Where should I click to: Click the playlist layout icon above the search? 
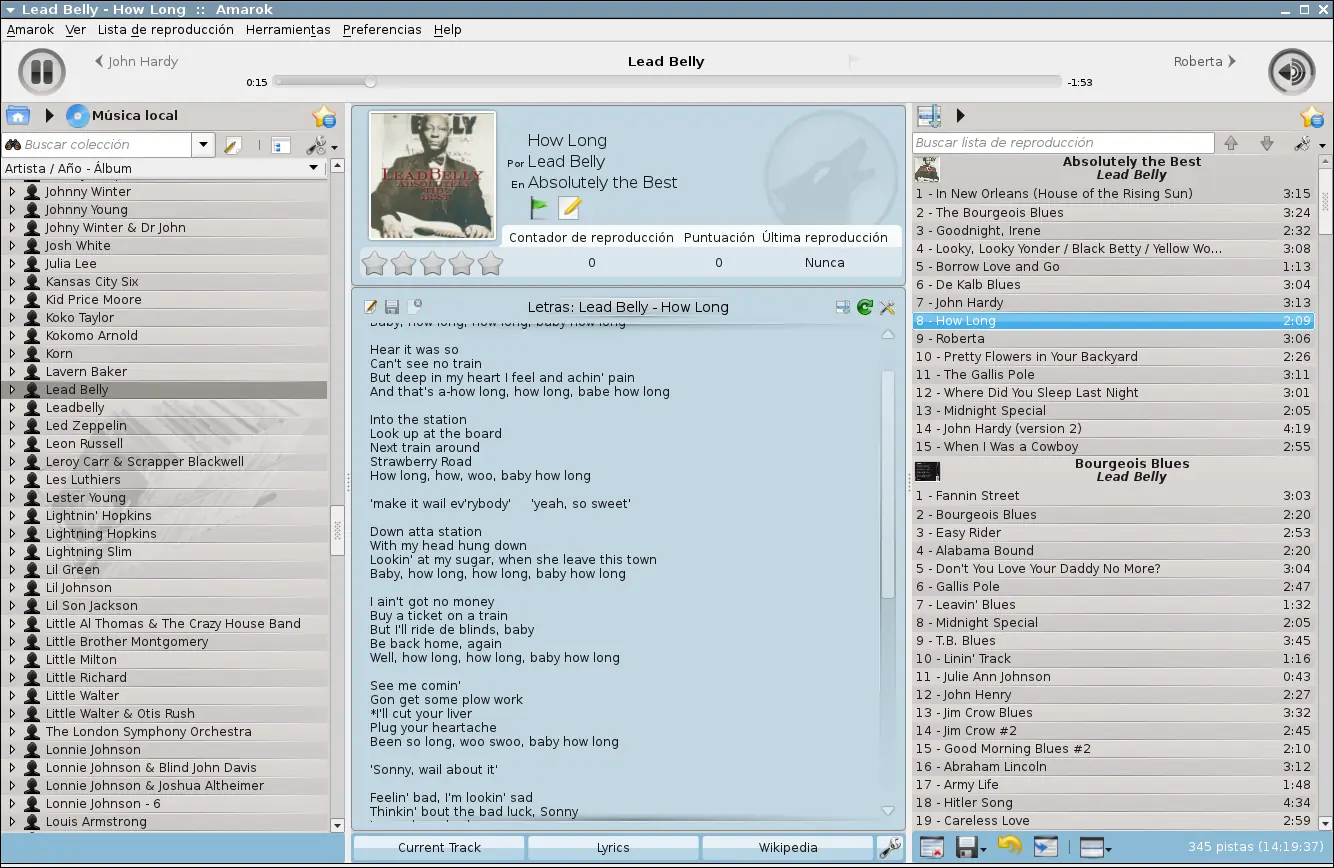click(929, 116)
